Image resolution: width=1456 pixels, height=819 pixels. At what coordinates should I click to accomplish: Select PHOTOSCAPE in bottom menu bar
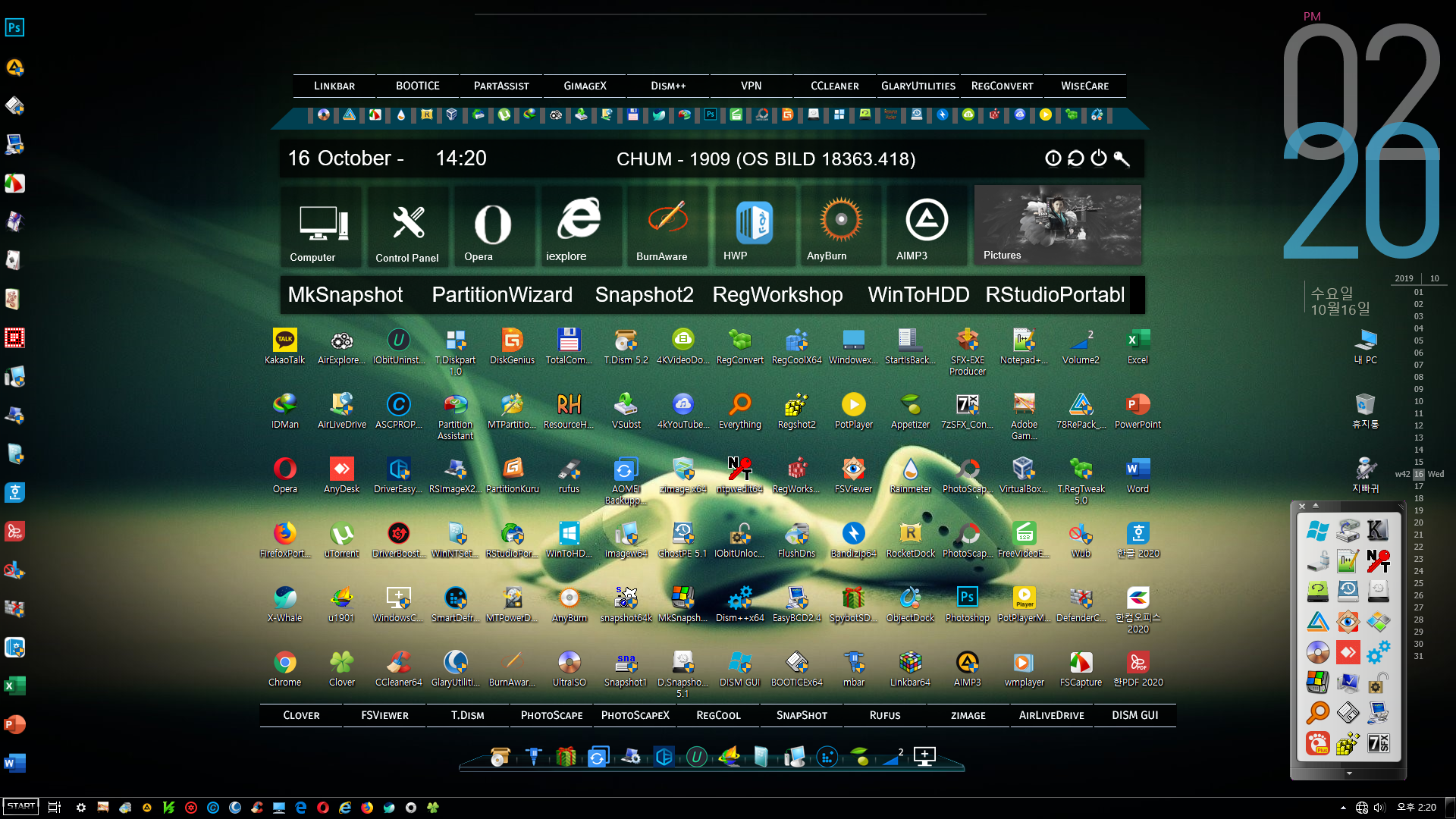(x=552, y=715)
